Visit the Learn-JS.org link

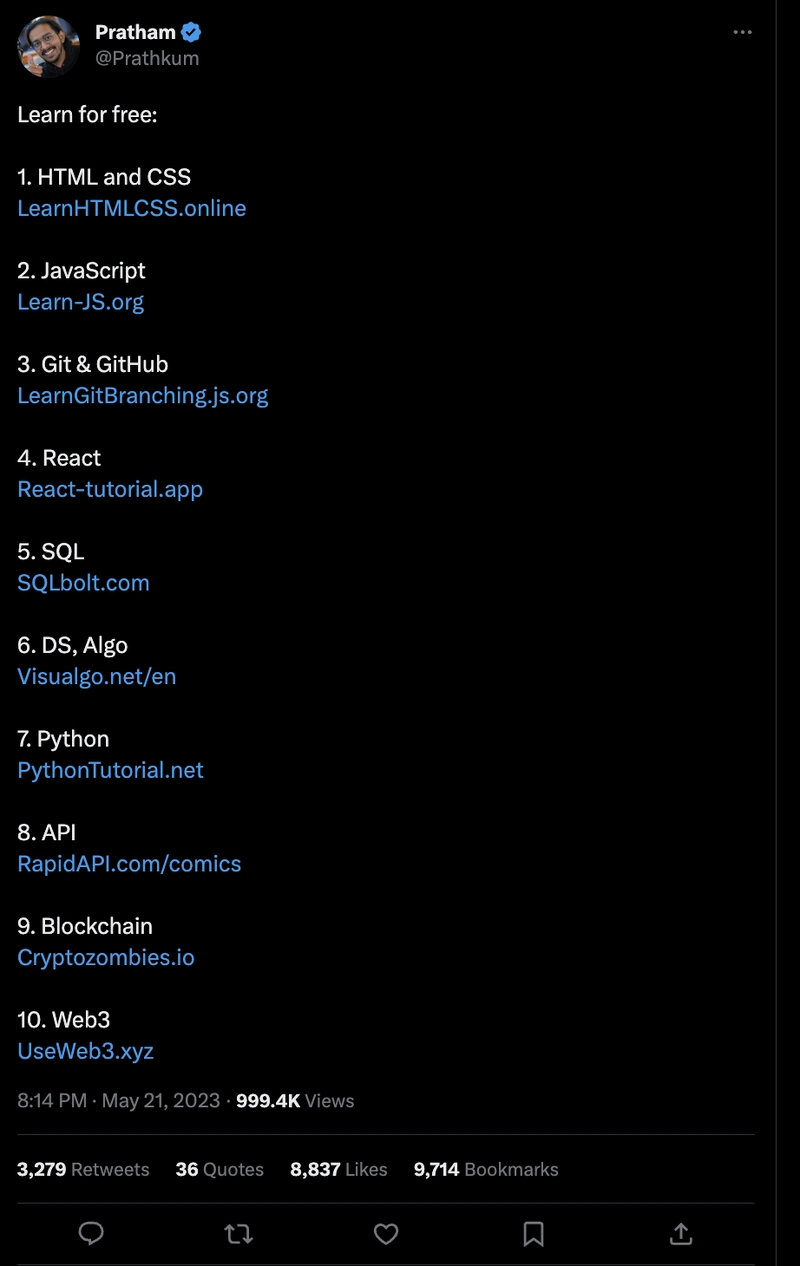80,302
